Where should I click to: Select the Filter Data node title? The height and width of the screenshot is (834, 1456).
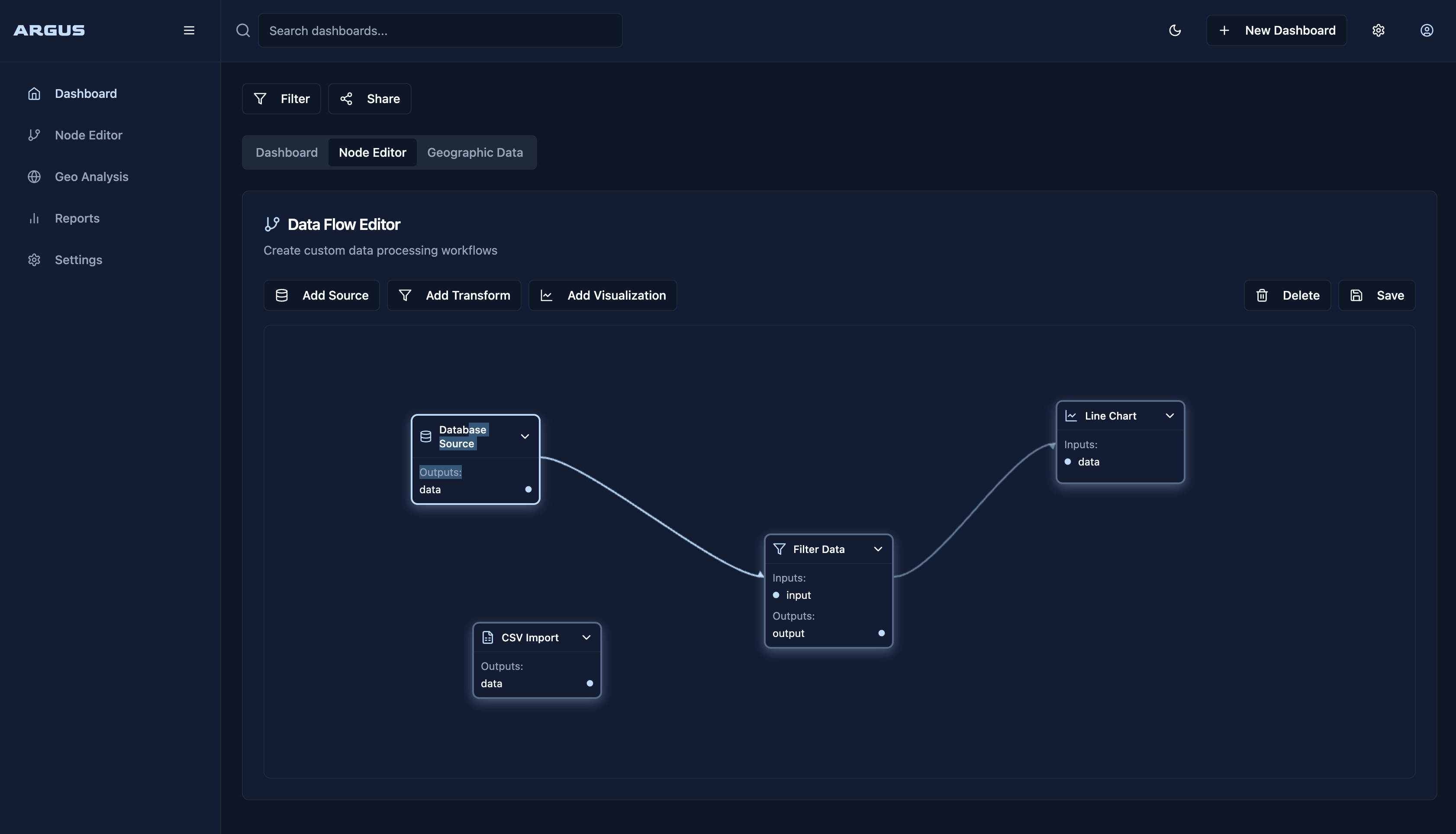pyautogui.click(x=819, y=549)
